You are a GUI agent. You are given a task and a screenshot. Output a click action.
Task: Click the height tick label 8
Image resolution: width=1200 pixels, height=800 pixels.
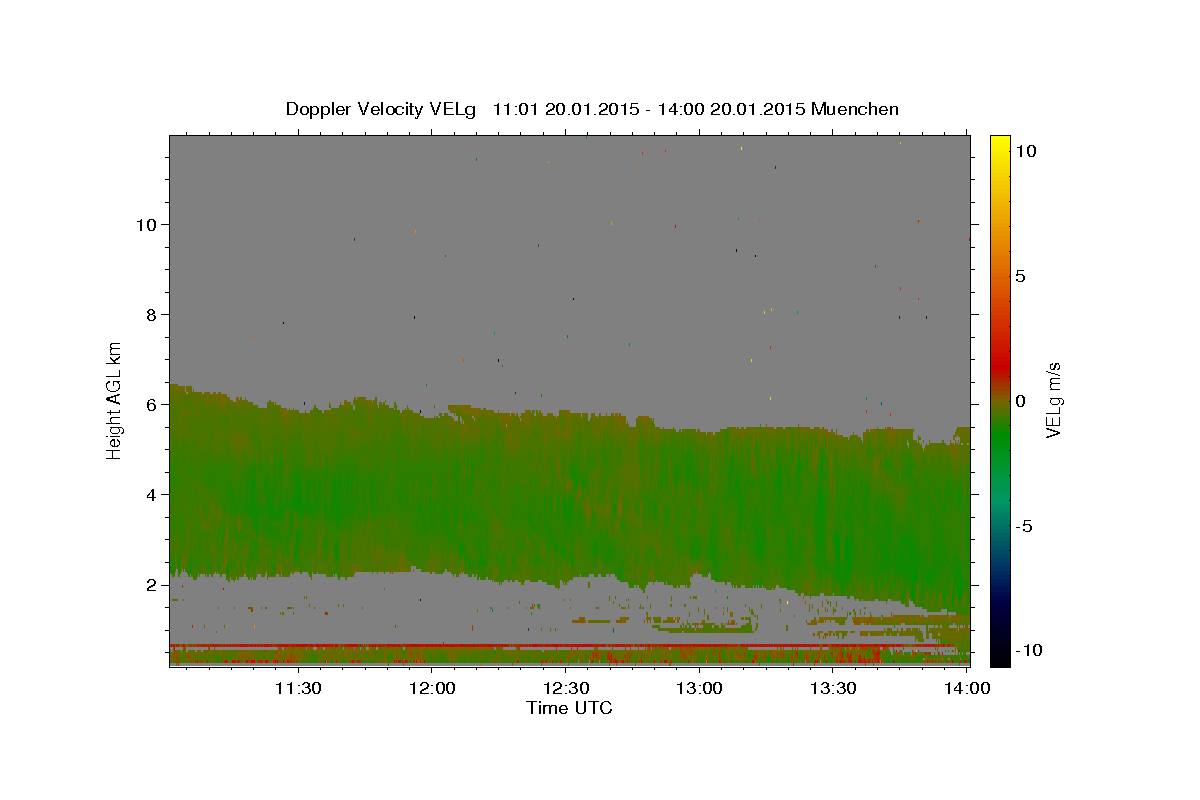[154, 314]
